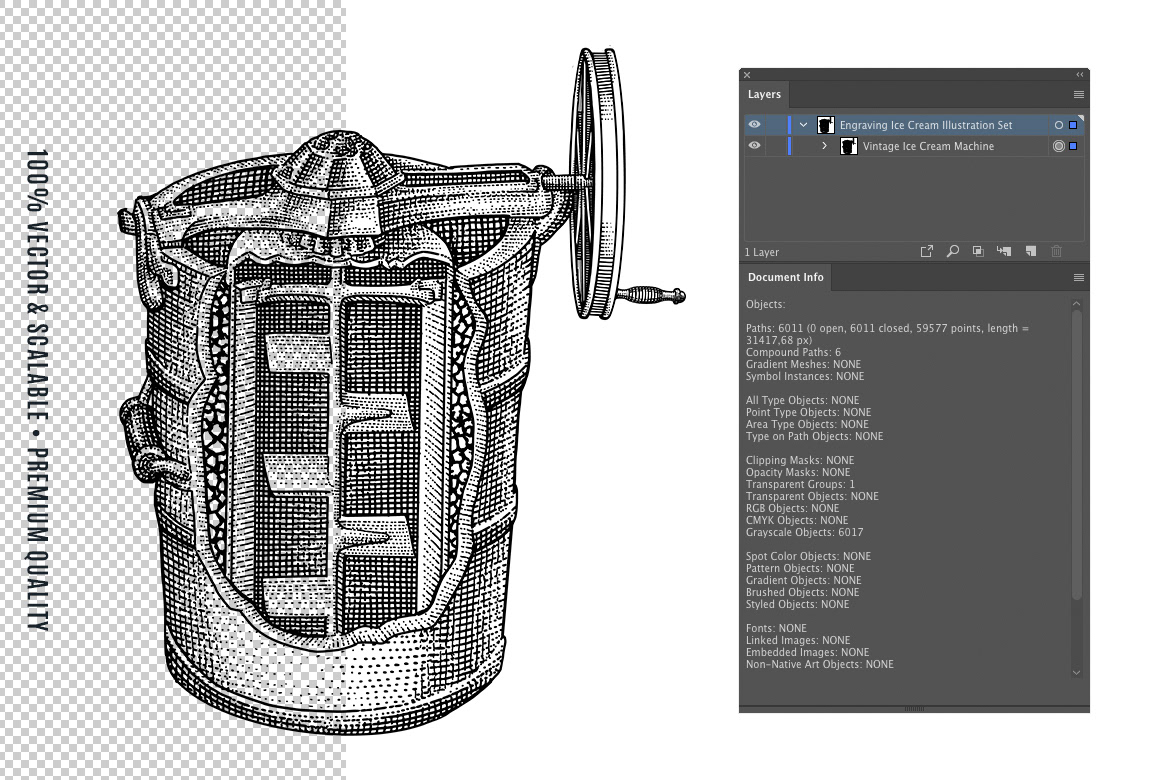This screenshot has width=1170, height=780.
Task: Click Make/Release Clipping Mask icon
Action: [x=977, y=252]
